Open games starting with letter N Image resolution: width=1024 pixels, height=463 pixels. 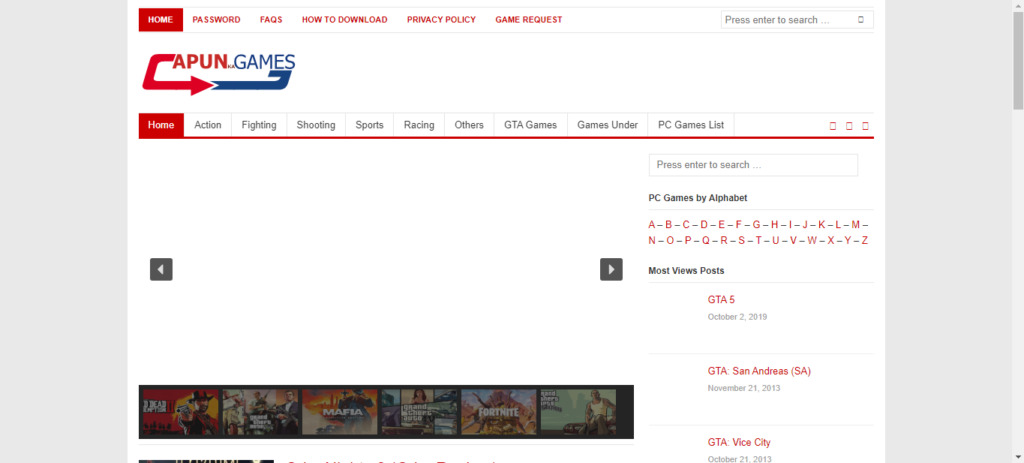point(652,240)
